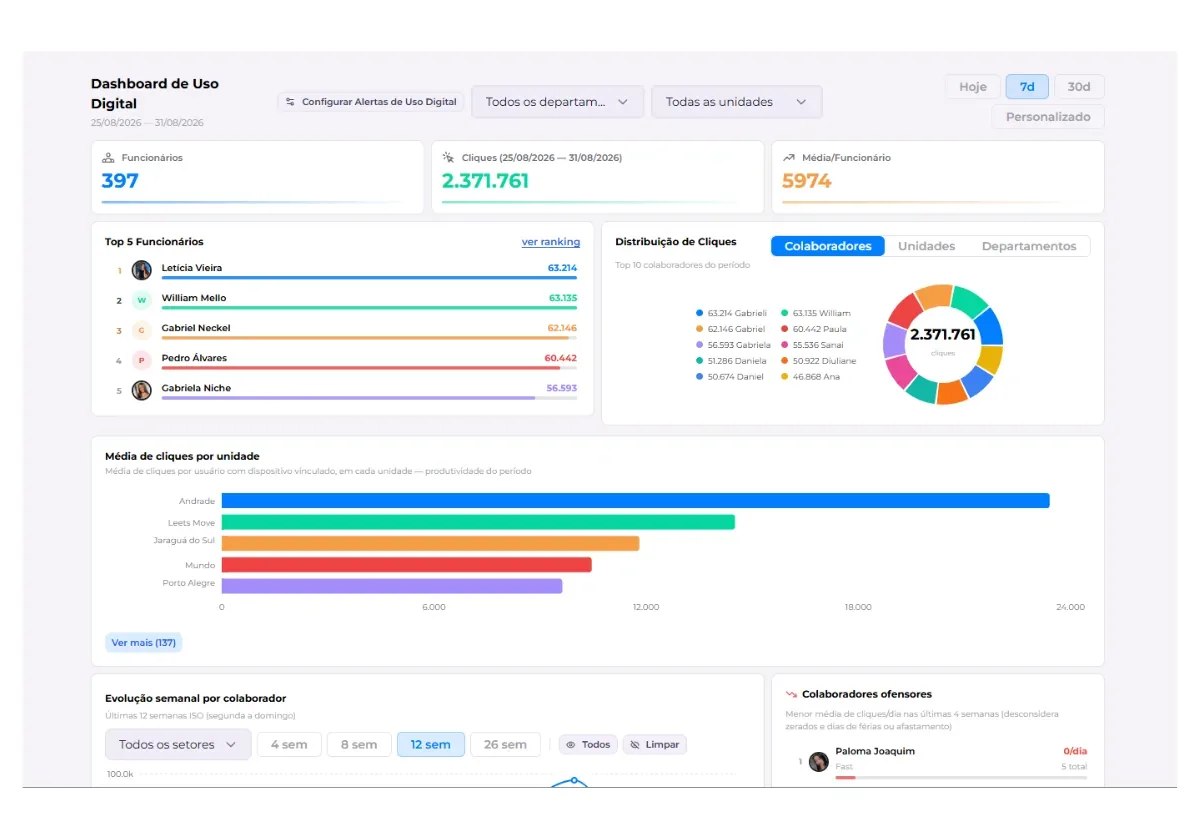Screen dimensions: 1200x838
Task: Click Pedro Álvares' red progress bar
Action: 369,367
